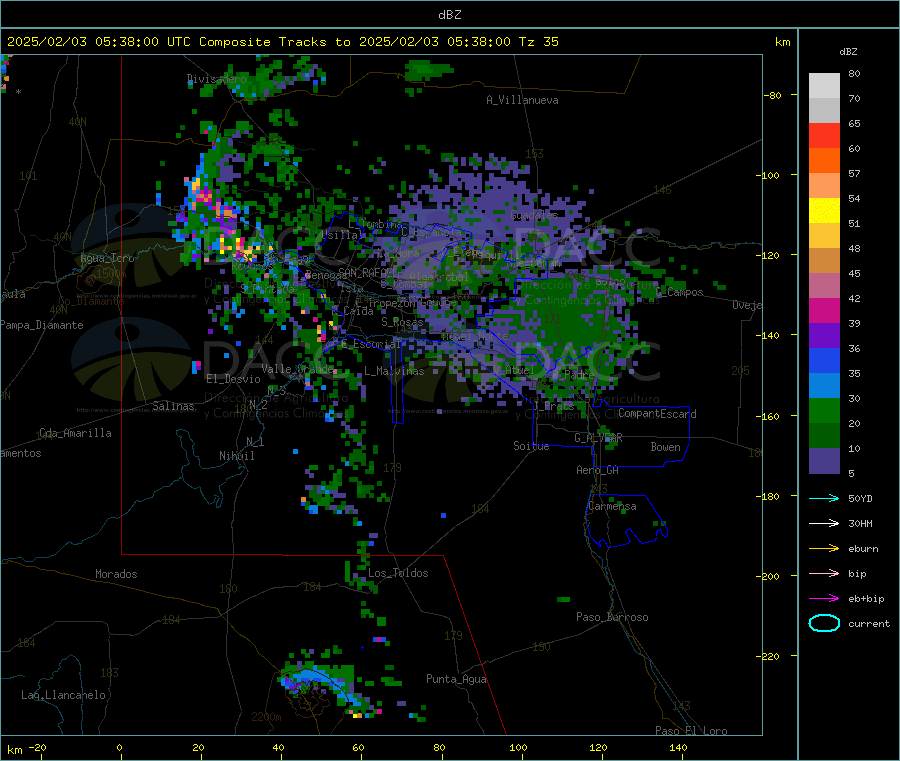
Task: Click the cyan current ellipse icon
Action: [824, 623]
